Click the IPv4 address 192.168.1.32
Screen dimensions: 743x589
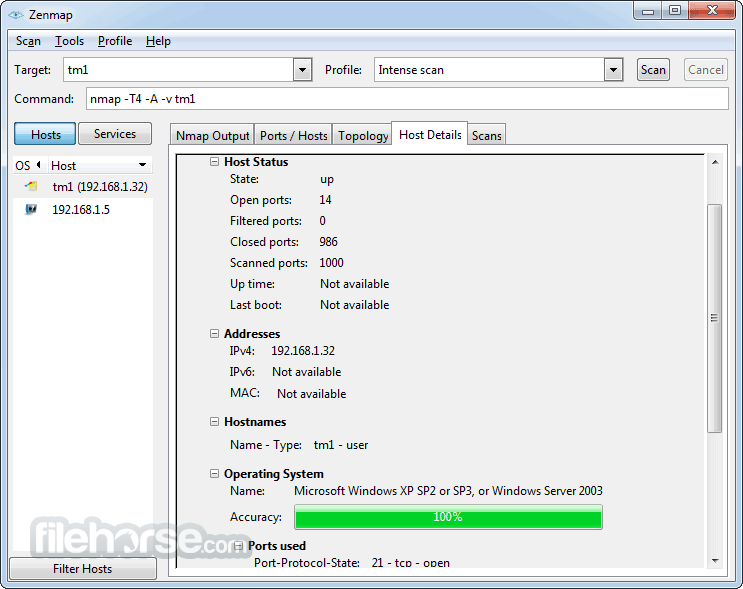pos(303,351)
